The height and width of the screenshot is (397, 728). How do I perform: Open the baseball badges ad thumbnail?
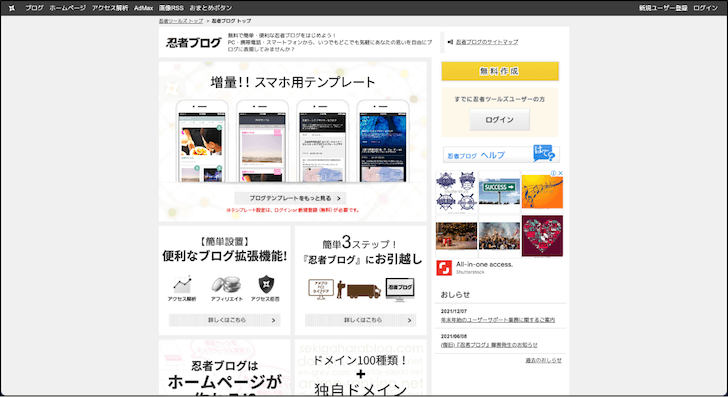456,192
